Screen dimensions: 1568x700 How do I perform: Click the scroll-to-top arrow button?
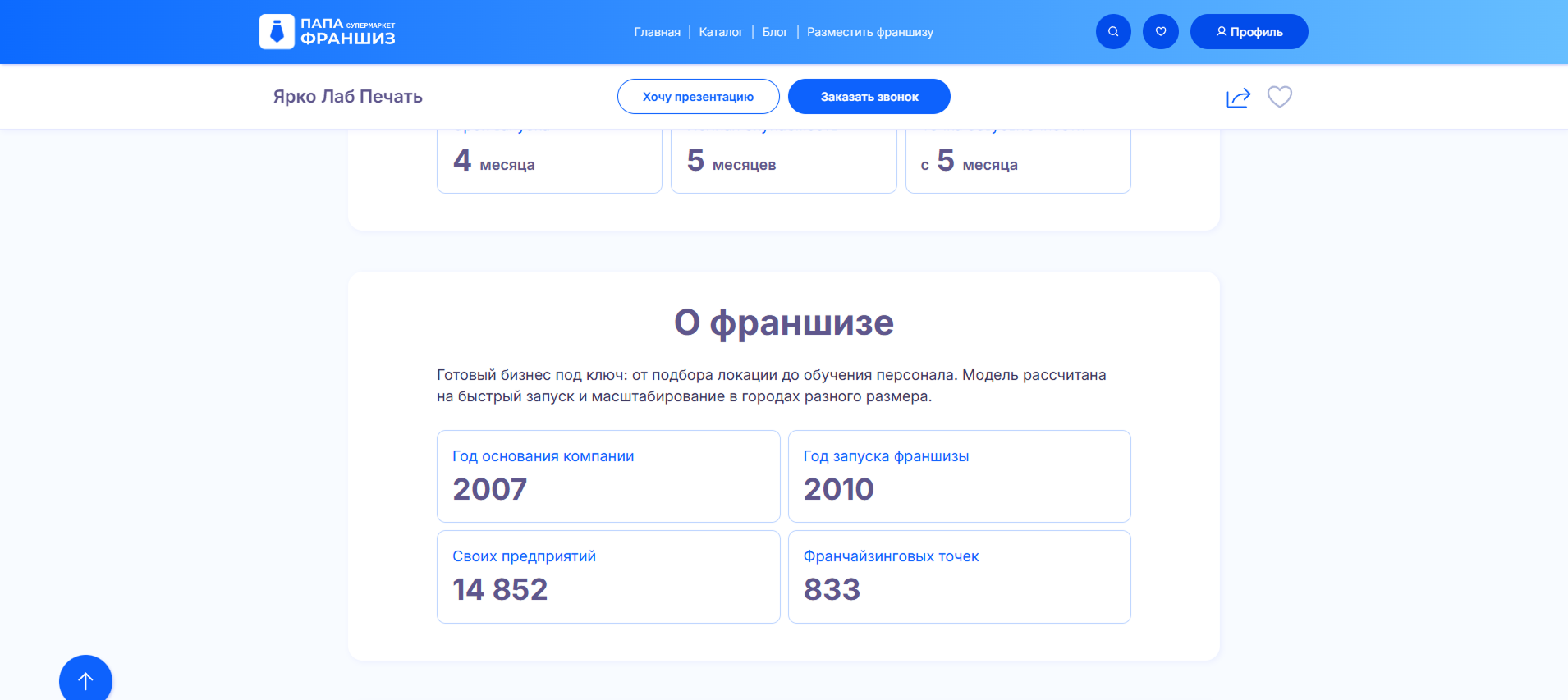(x=85, y=680)
